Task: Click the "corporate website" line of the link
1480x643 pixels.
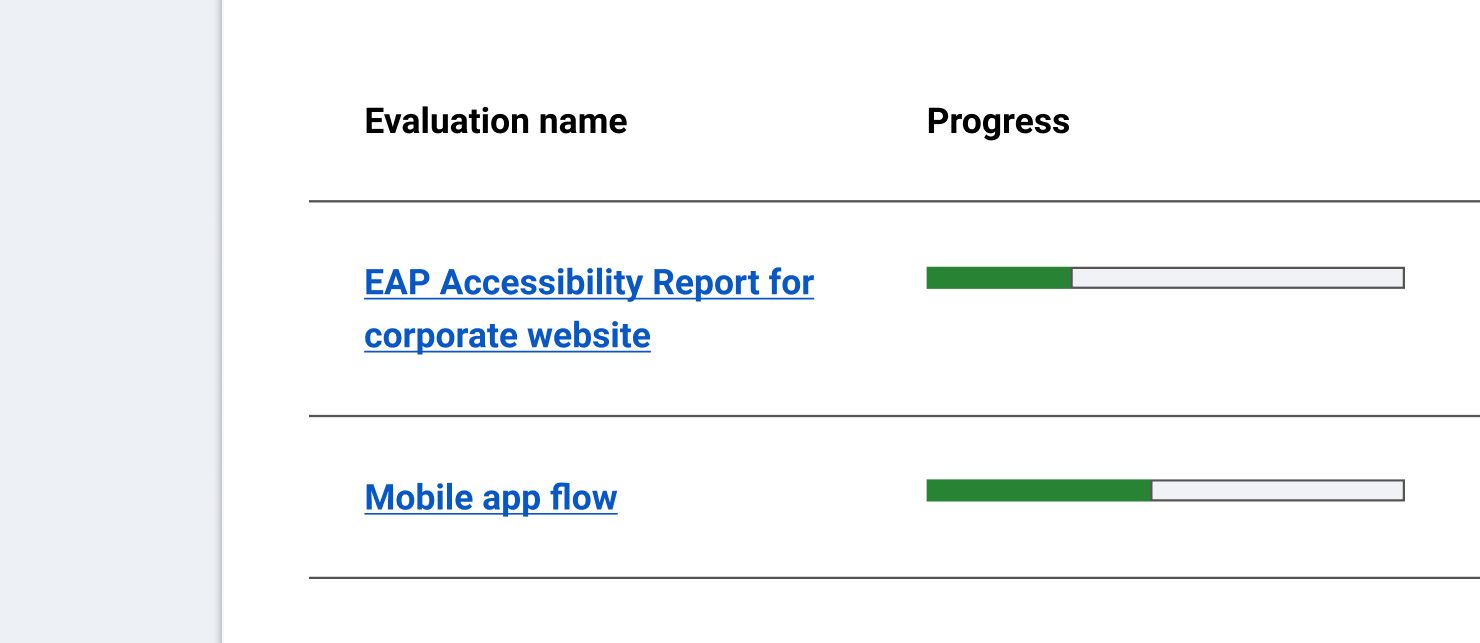Action: click(508, 335)
